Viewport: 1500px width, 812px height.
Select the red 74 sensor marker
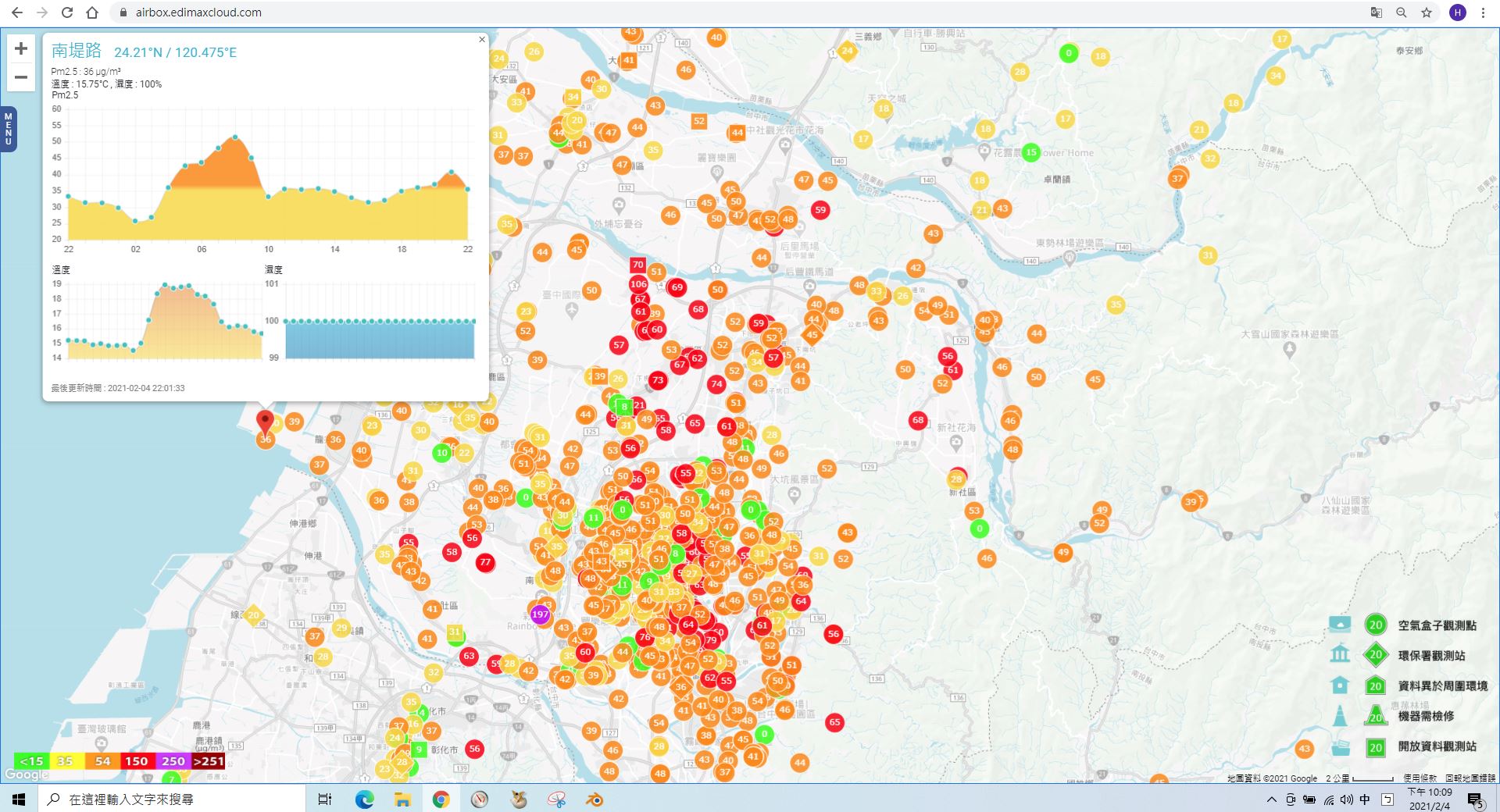[x=716, y=383]
